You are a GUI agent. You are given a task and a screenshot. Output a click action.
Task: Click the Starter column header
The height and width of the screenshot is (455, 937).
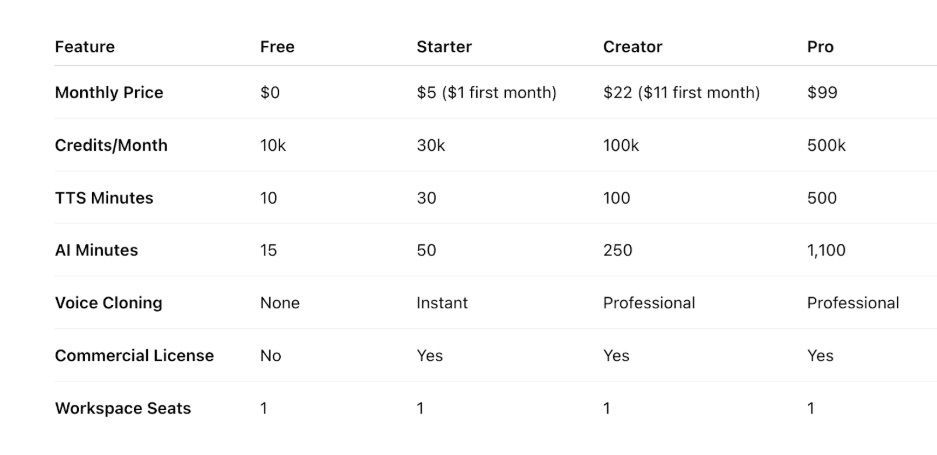[x=443, y=47]
